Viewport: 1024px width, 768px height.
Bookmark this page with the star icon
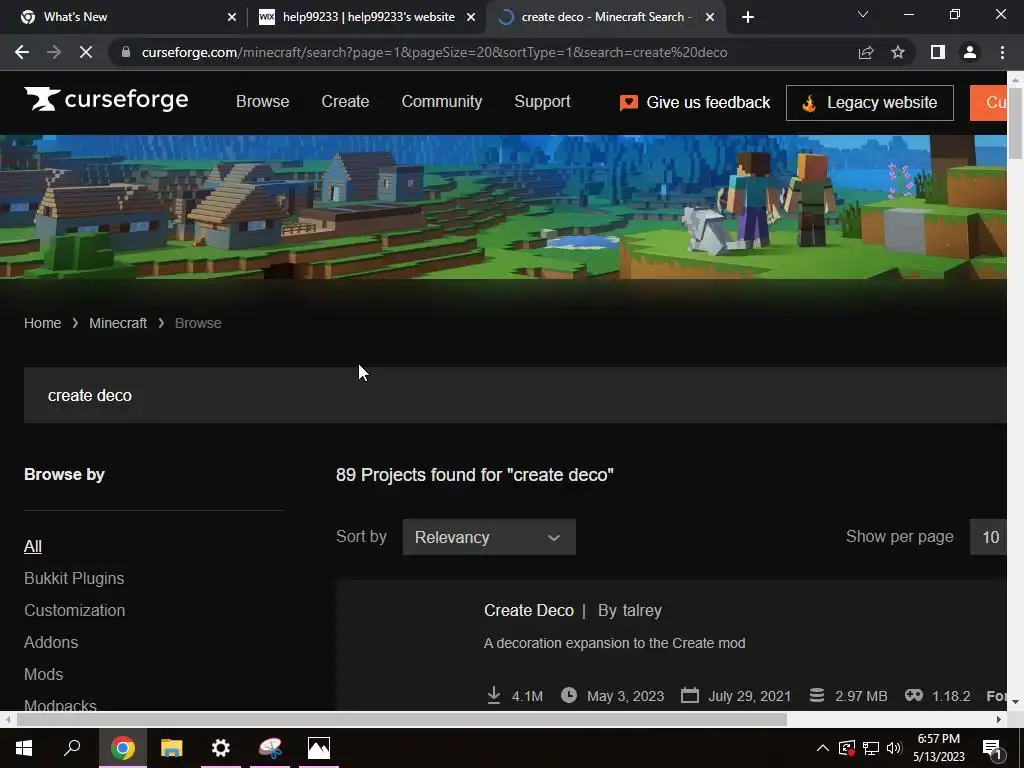pos(898,52)
